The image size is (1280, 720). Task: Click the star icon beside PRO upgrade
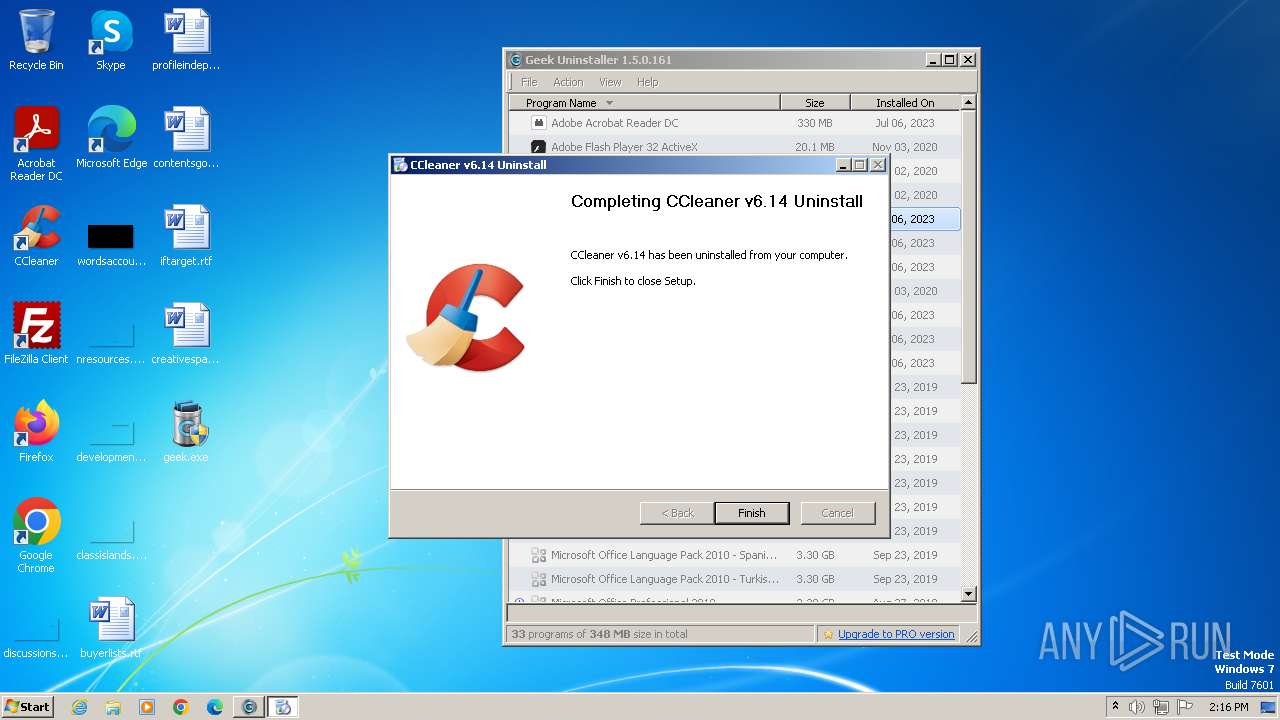point(828,634)
